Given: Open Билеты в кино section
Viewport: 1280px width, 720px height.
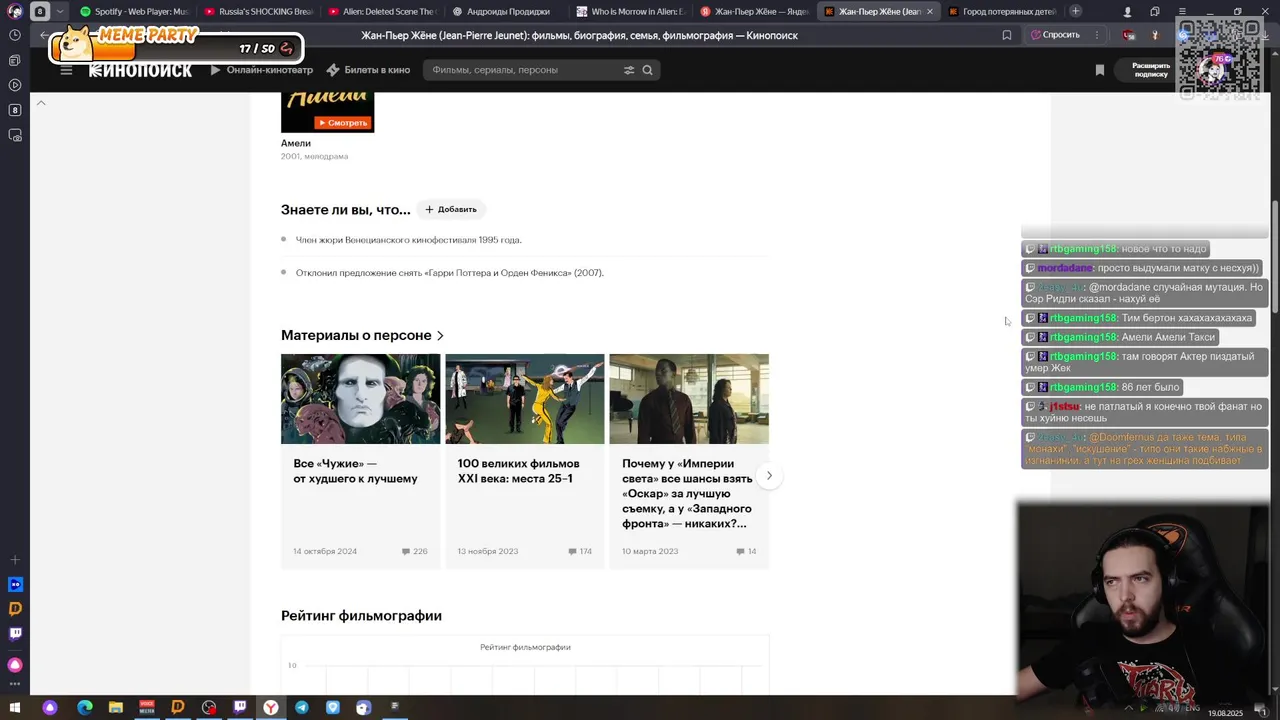Looking at the screenshot, I should click(x=368, y=70).
